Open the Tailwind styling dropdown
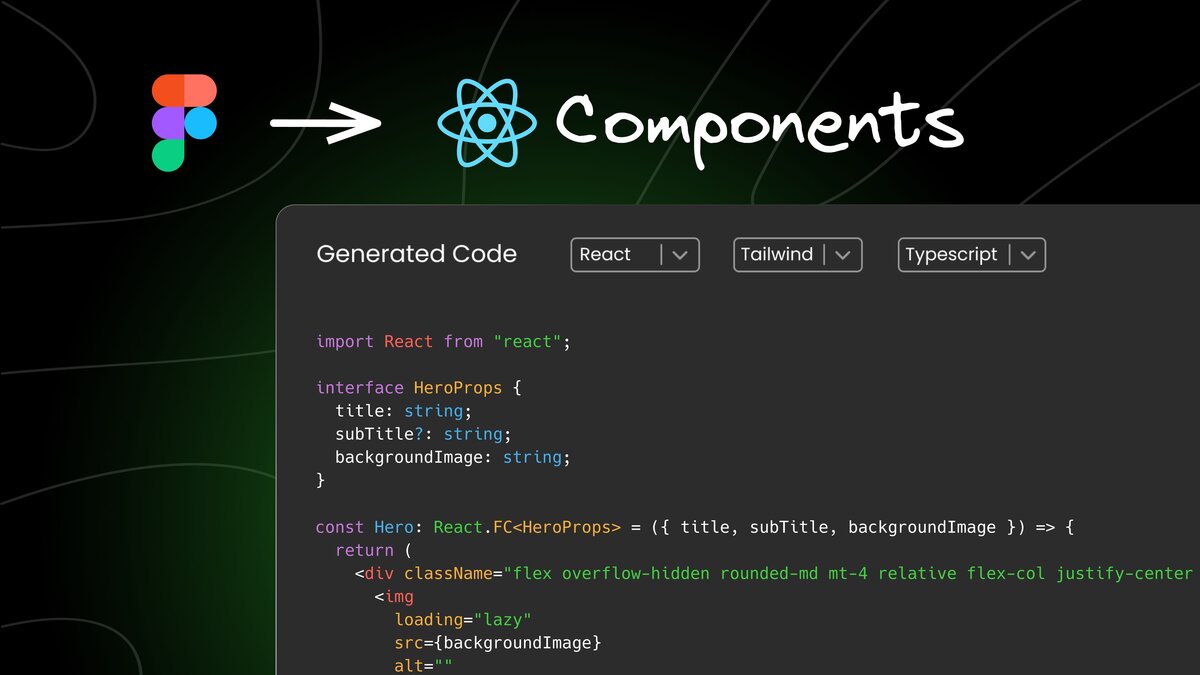1200x675 pixels. 797,254
